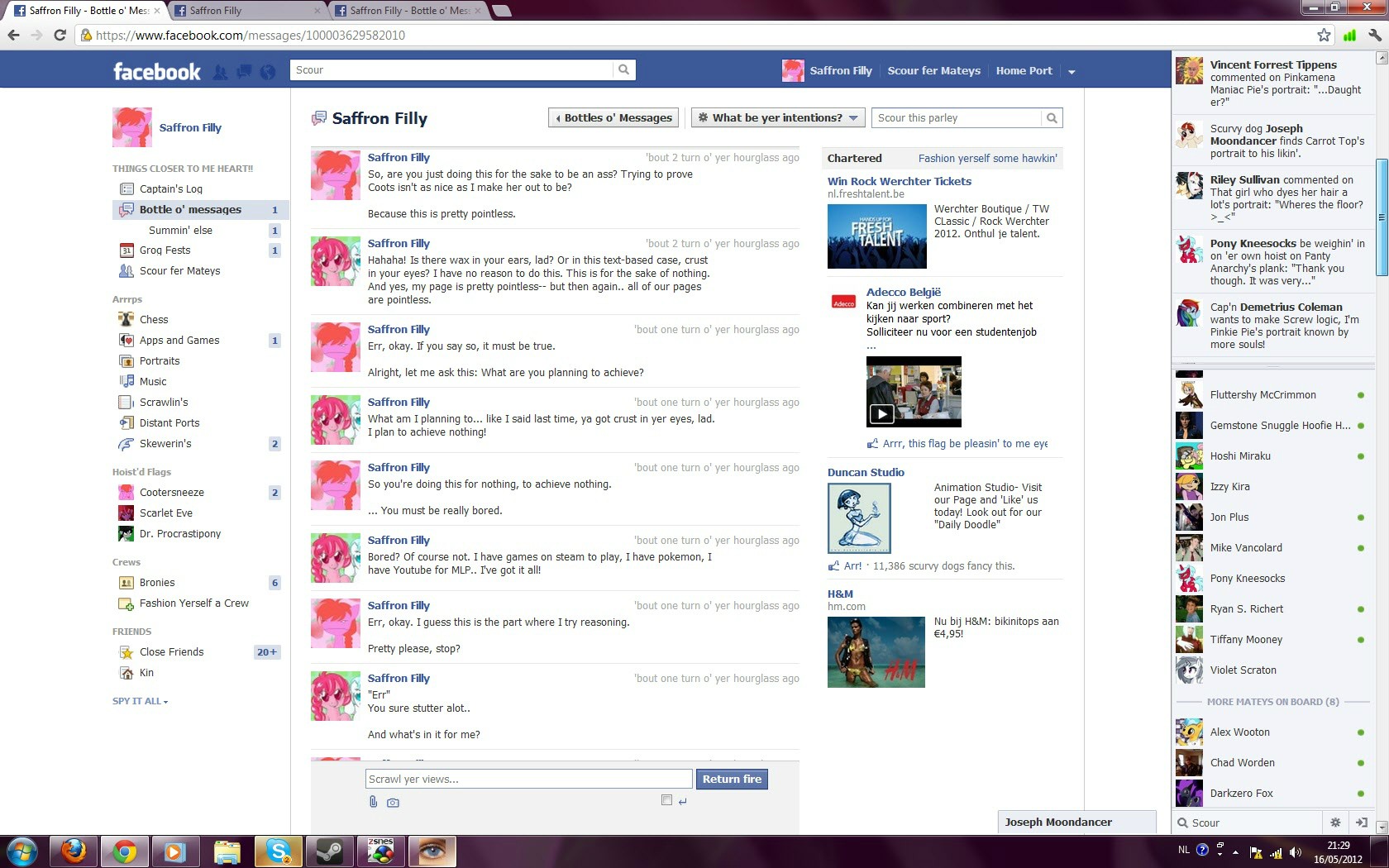Switch to second Saffron Filly browser tab
This screenshot has height=868, width=1389.
click(246, 11)
